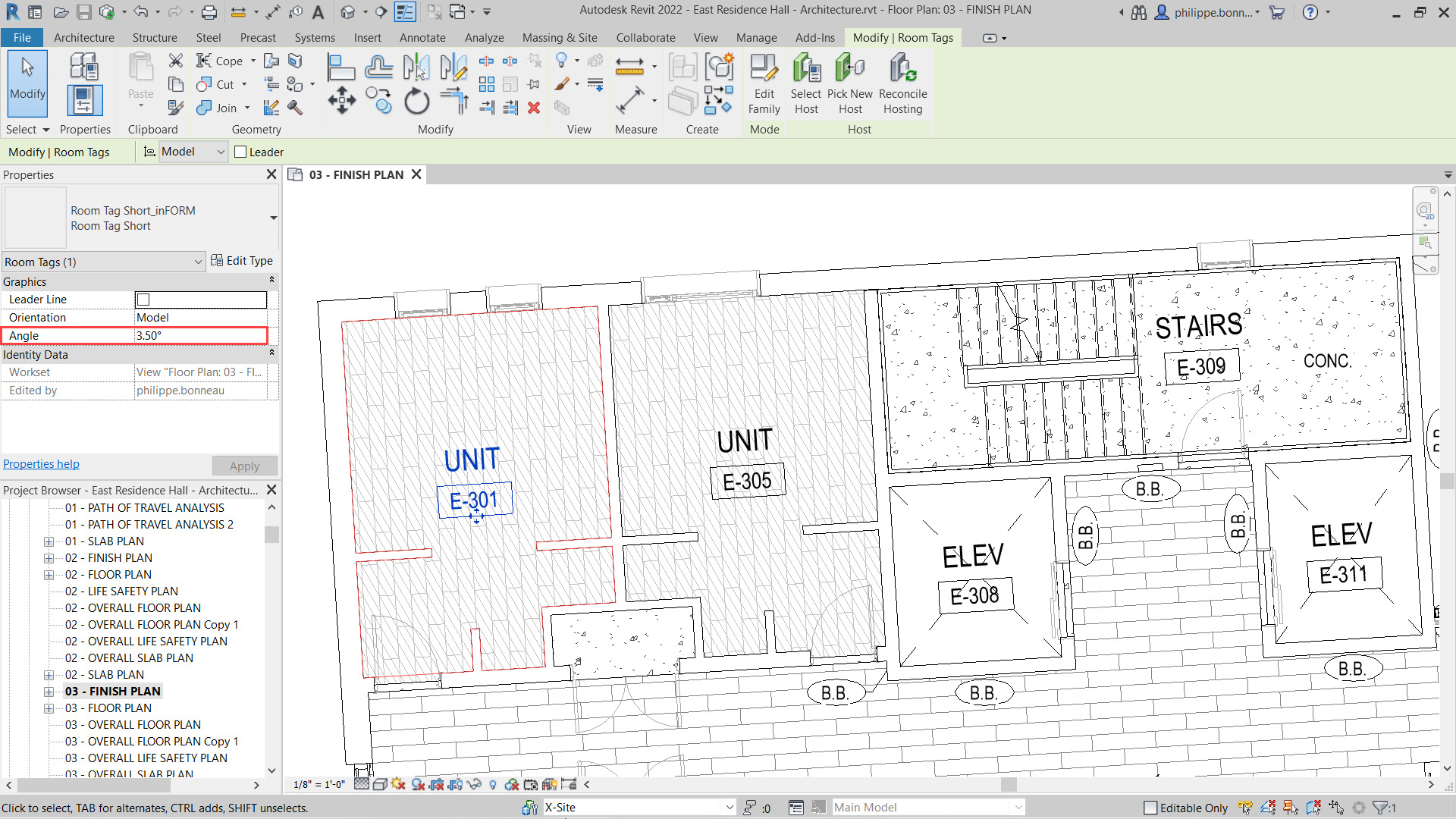Click the red Delete X icon
Screen dimensions: 1456x819
(534, 108)
